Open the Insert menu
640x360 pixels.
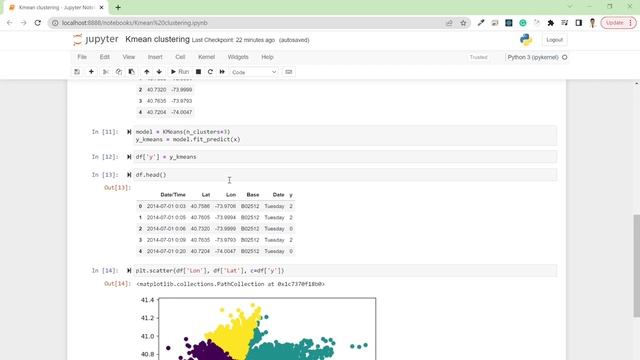tap(155, 57)
